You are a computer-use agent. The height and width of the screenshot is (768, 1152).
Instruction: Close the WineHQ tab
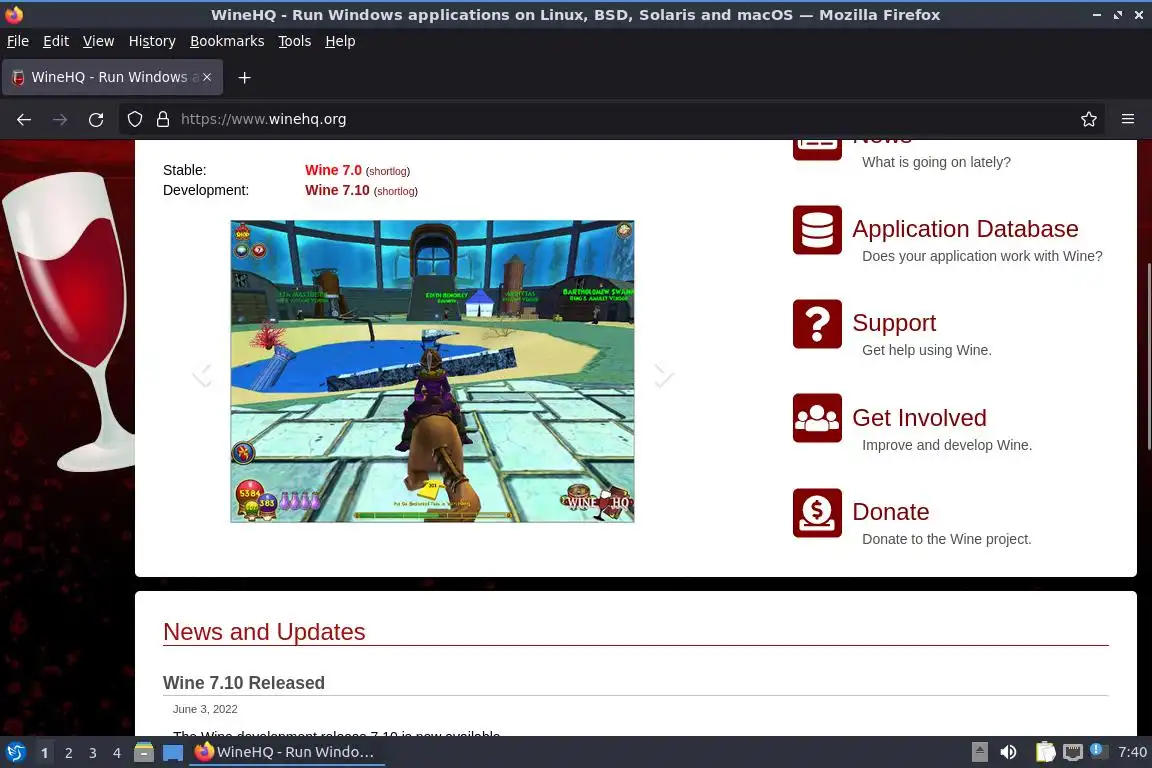(207, 77)
